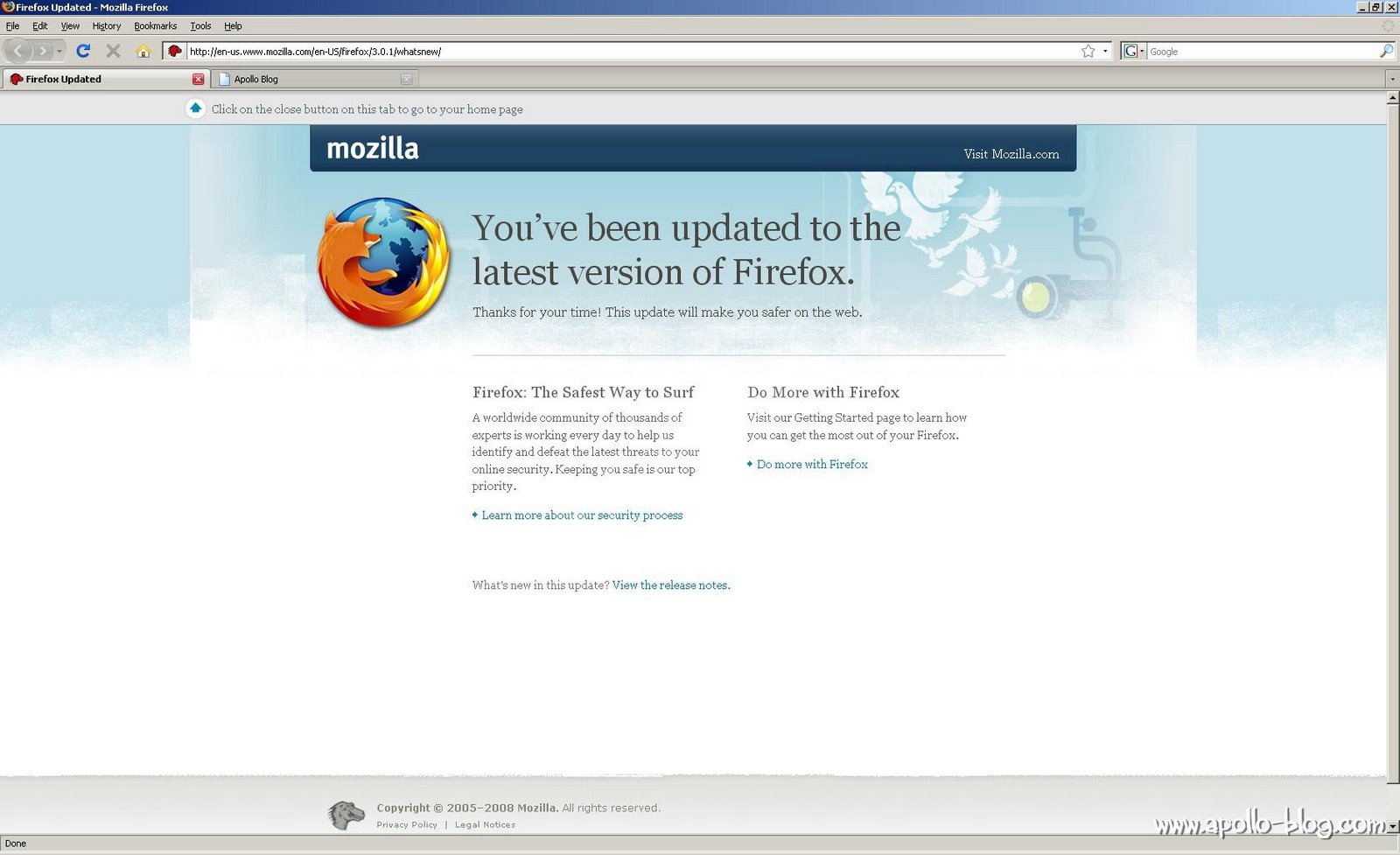Switch to the Apollo Blog tab
The height and width of the screenshot is (855, 1400).
[314, 79]
